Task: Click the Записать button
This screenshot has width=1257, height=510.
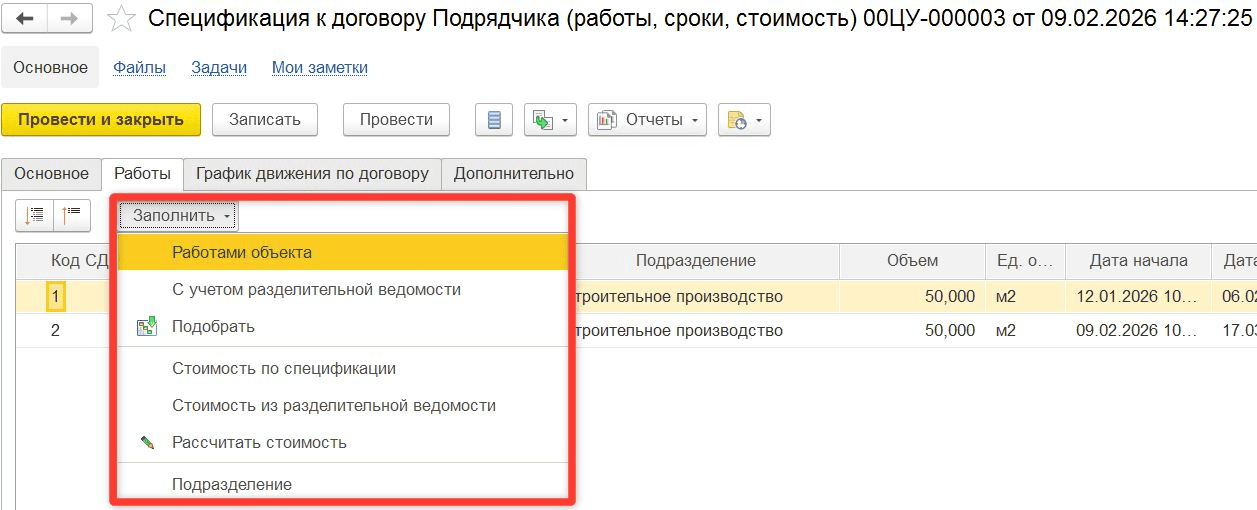Action: click(x=265, y=119)
